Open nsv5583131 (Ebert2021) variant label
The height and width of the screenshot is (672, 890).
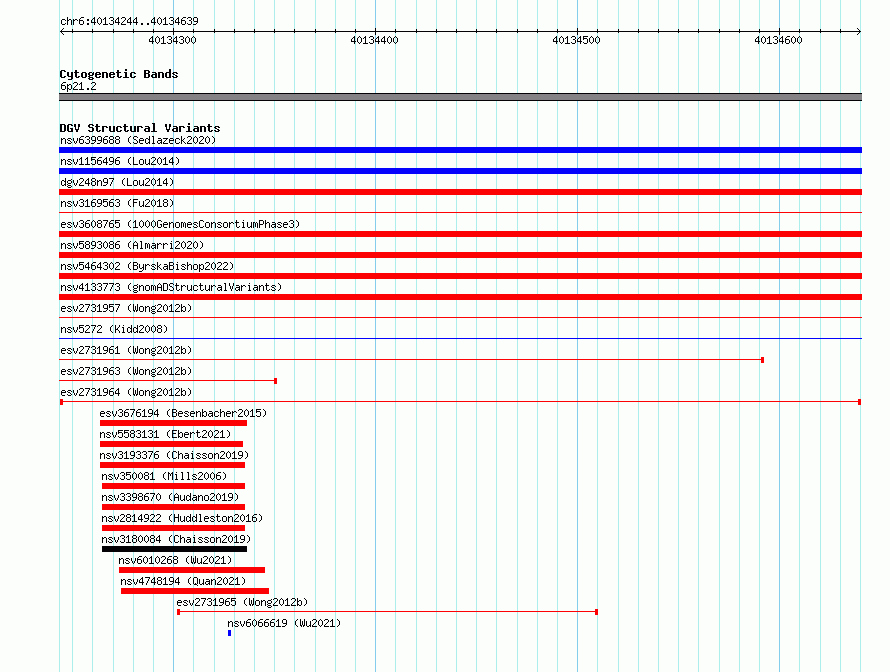pos(165,434)
